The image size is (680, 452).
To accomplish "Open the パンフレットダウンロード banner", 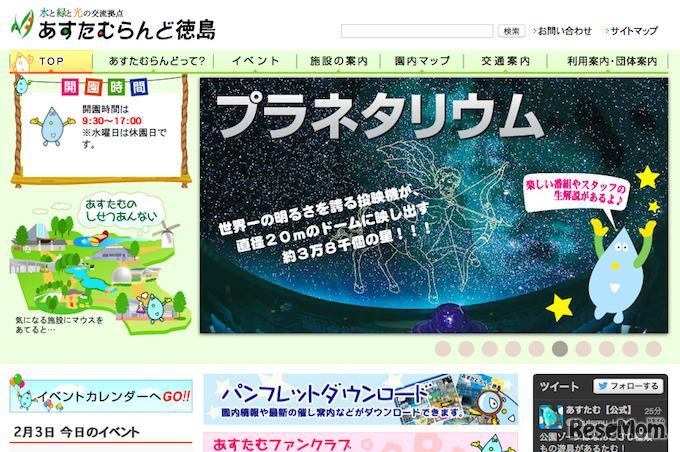I will tap(361, 399).
